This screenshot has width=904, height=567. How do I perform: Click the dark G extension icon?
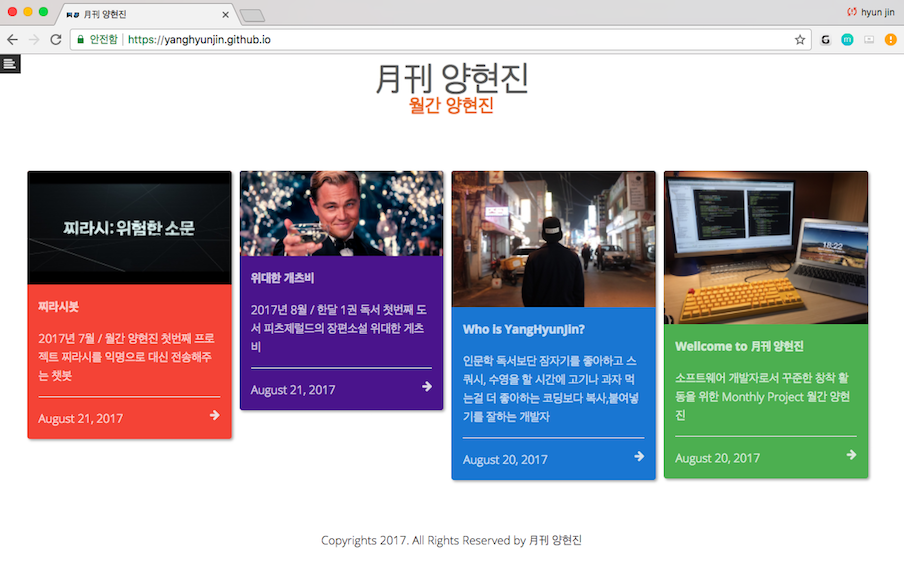(x=826, y=40)
